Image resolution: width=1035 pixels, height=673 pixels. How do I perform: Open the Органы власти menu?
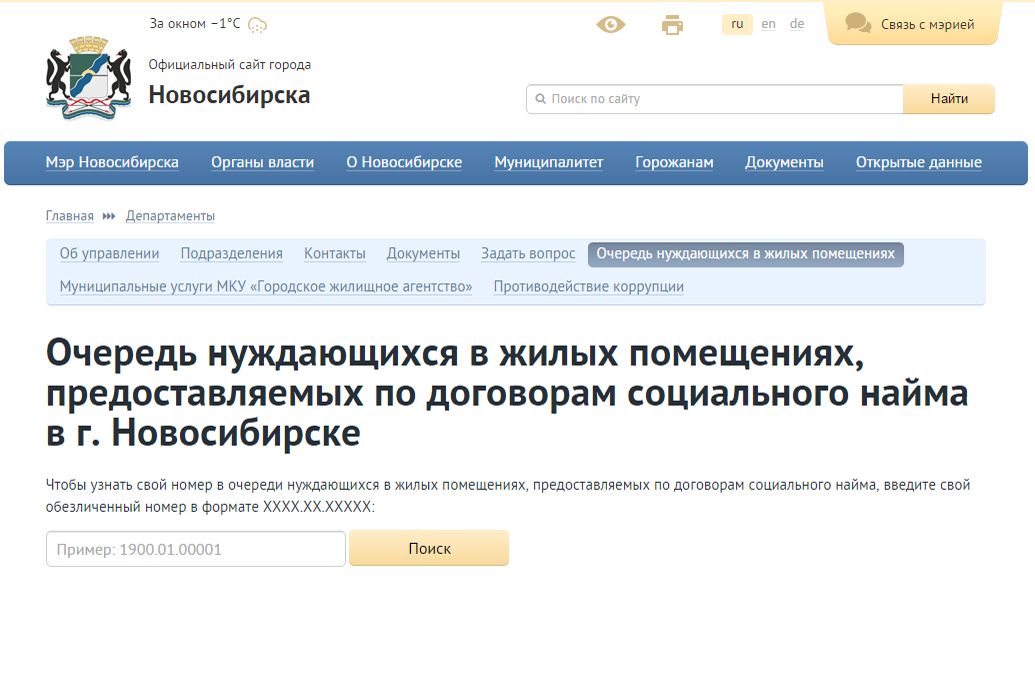262,162
